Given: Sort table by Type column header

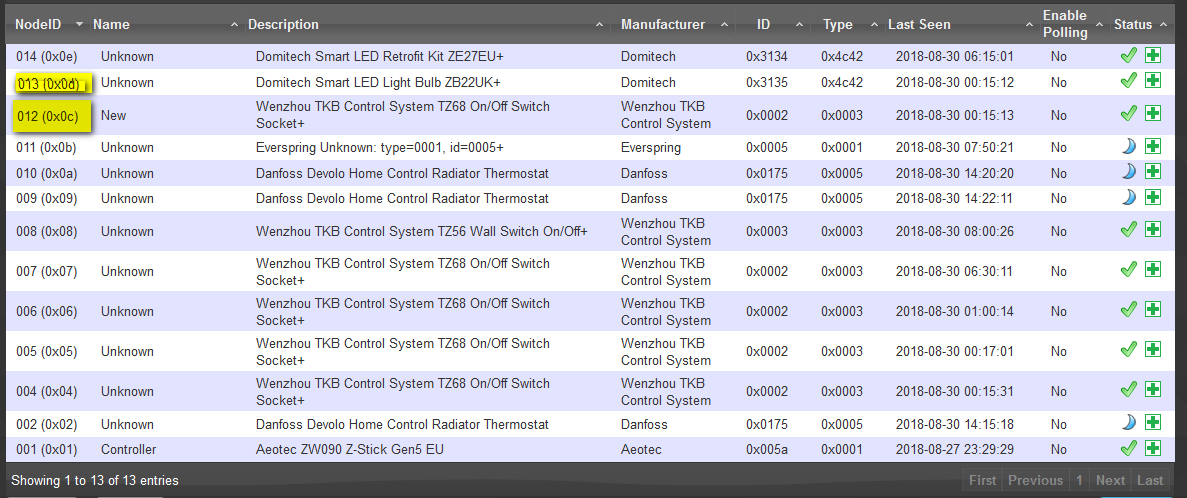Looking at the screenshot, I should (x=847, y=24).
